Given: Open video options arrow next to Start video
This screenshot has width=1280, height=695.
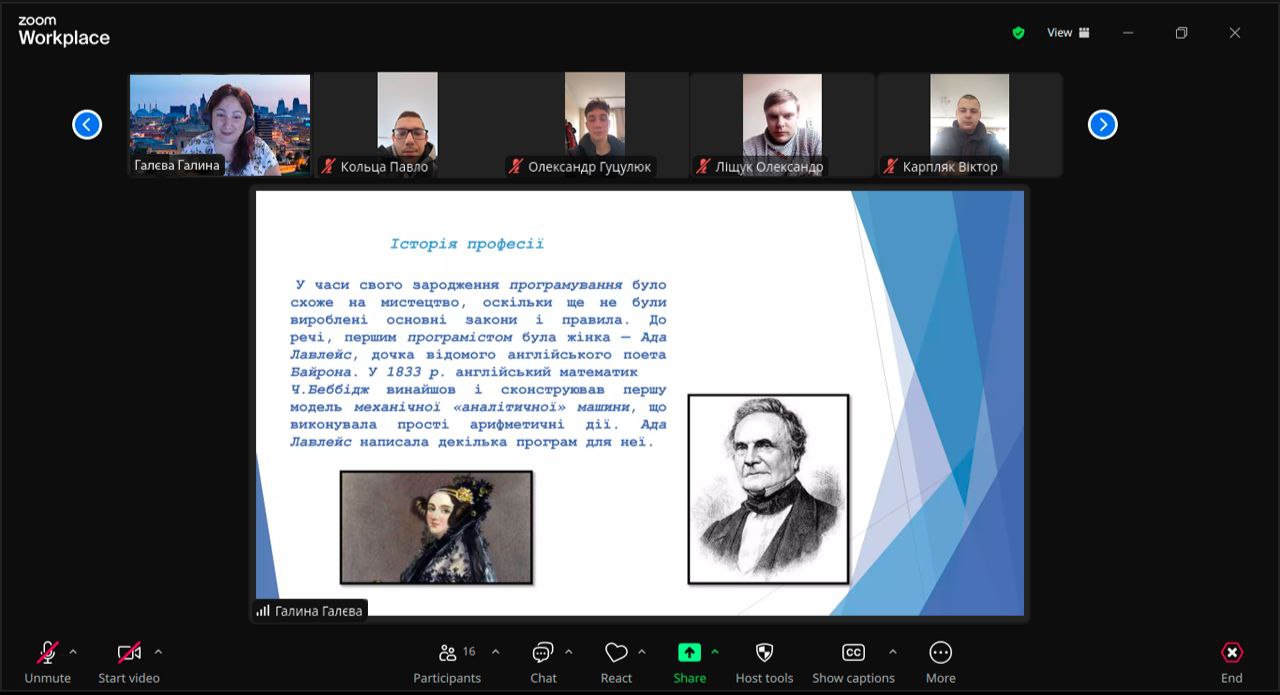Looking at the screenshot, I should [x=158, y=652].
